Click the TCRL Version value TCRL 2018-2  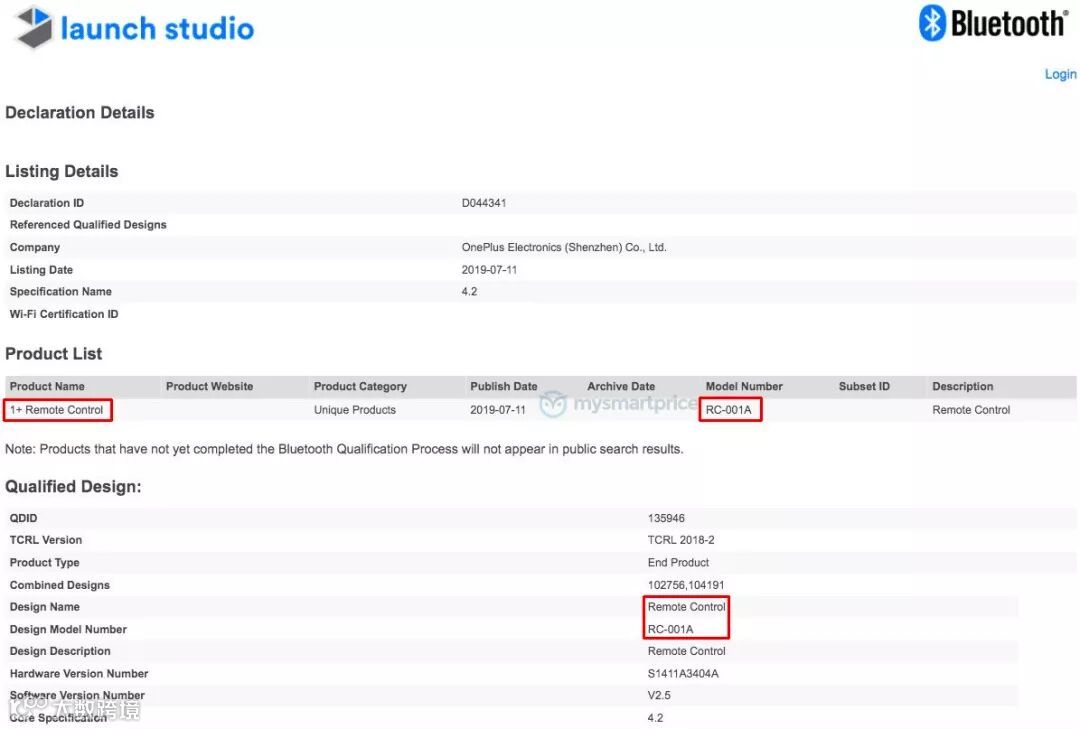click(681, 540)
